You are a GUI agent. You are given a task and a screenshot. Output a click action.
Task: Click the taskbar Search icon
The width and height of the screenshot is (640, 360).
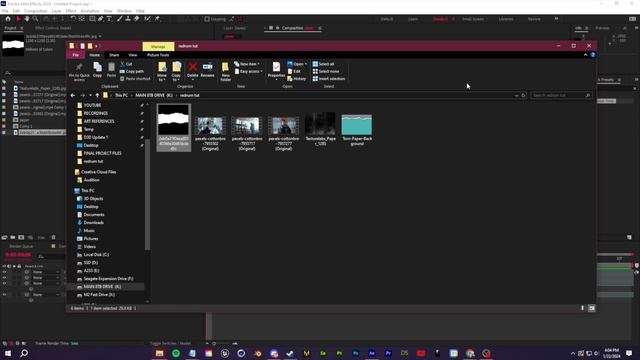(x=24, y=353)
